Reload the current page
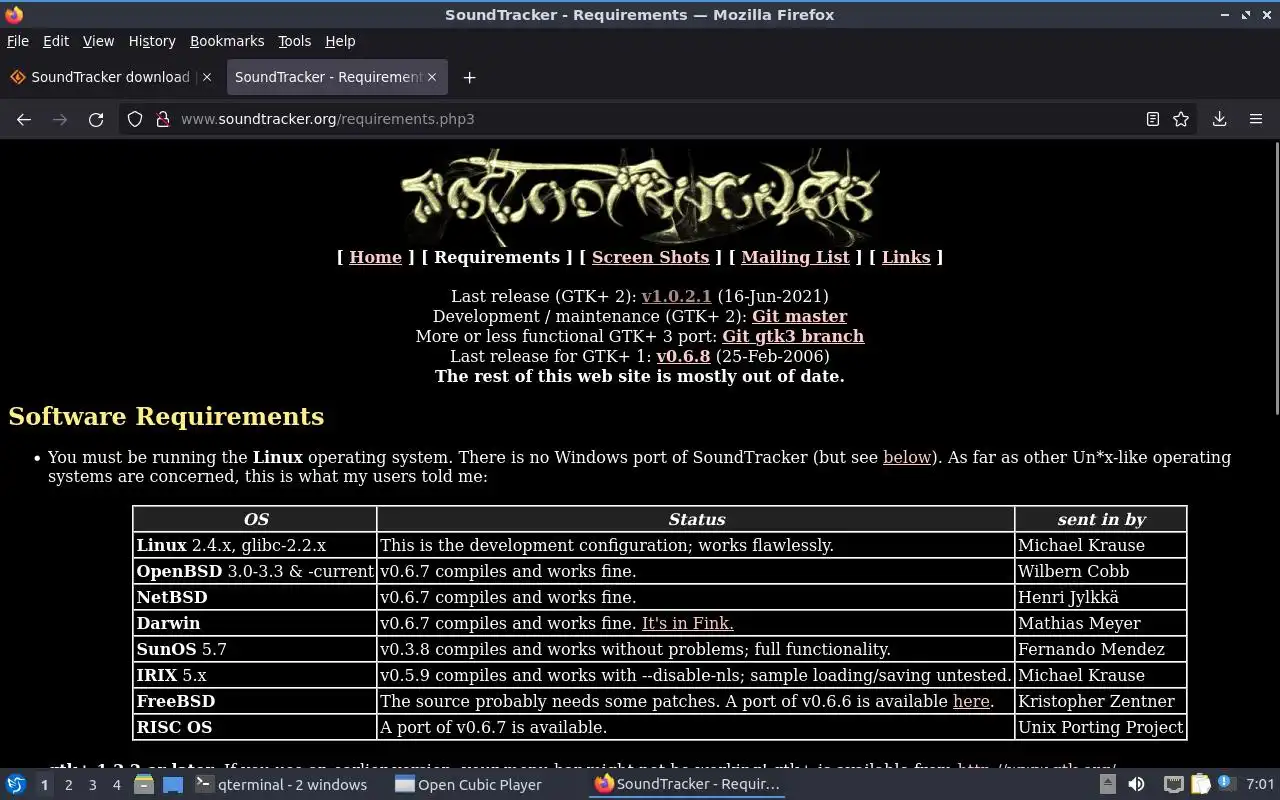Viewport: 1280px width, 800px height. (x=96, y=119)
